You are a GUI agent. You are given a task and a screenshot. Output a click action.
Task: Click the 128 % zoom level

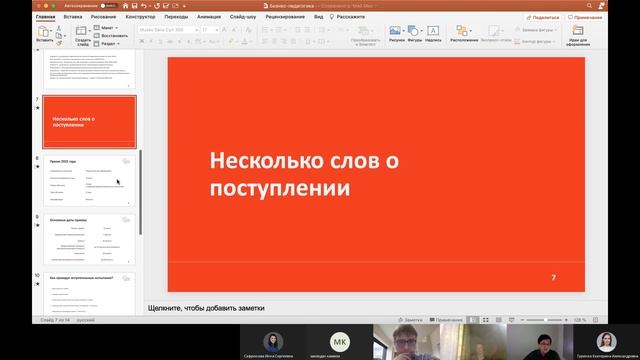tap(580, 320)
